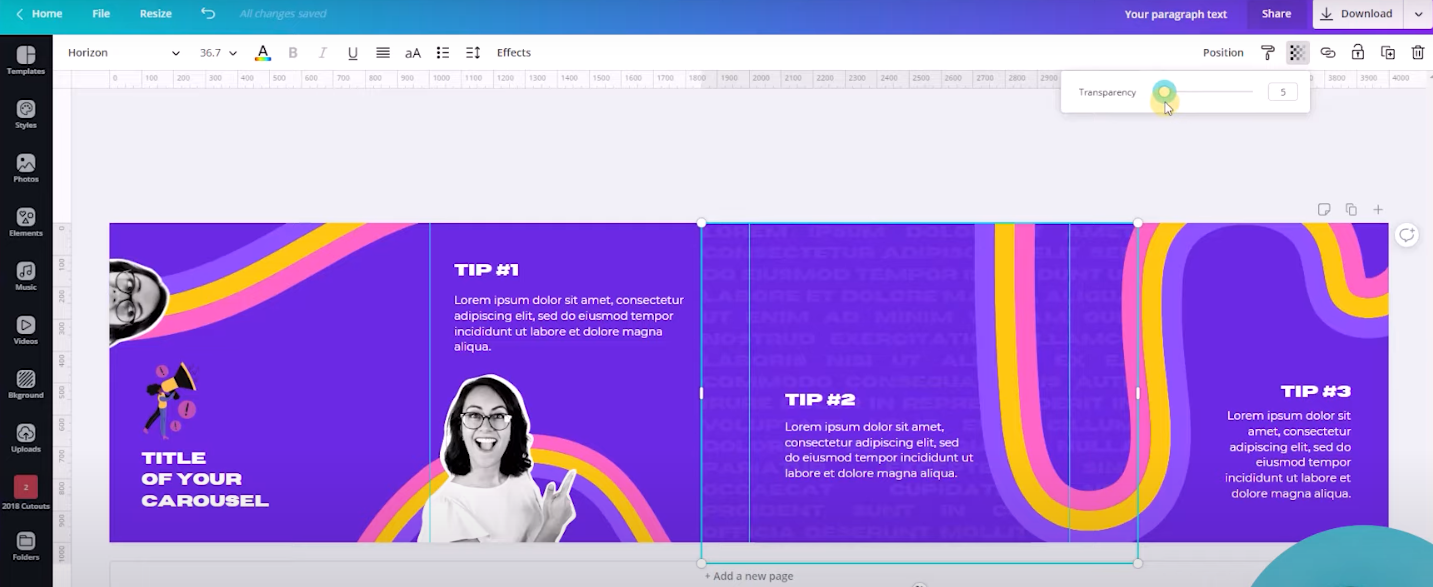
Task: Copy style with paint roller icon
Action: (1268, 53)
